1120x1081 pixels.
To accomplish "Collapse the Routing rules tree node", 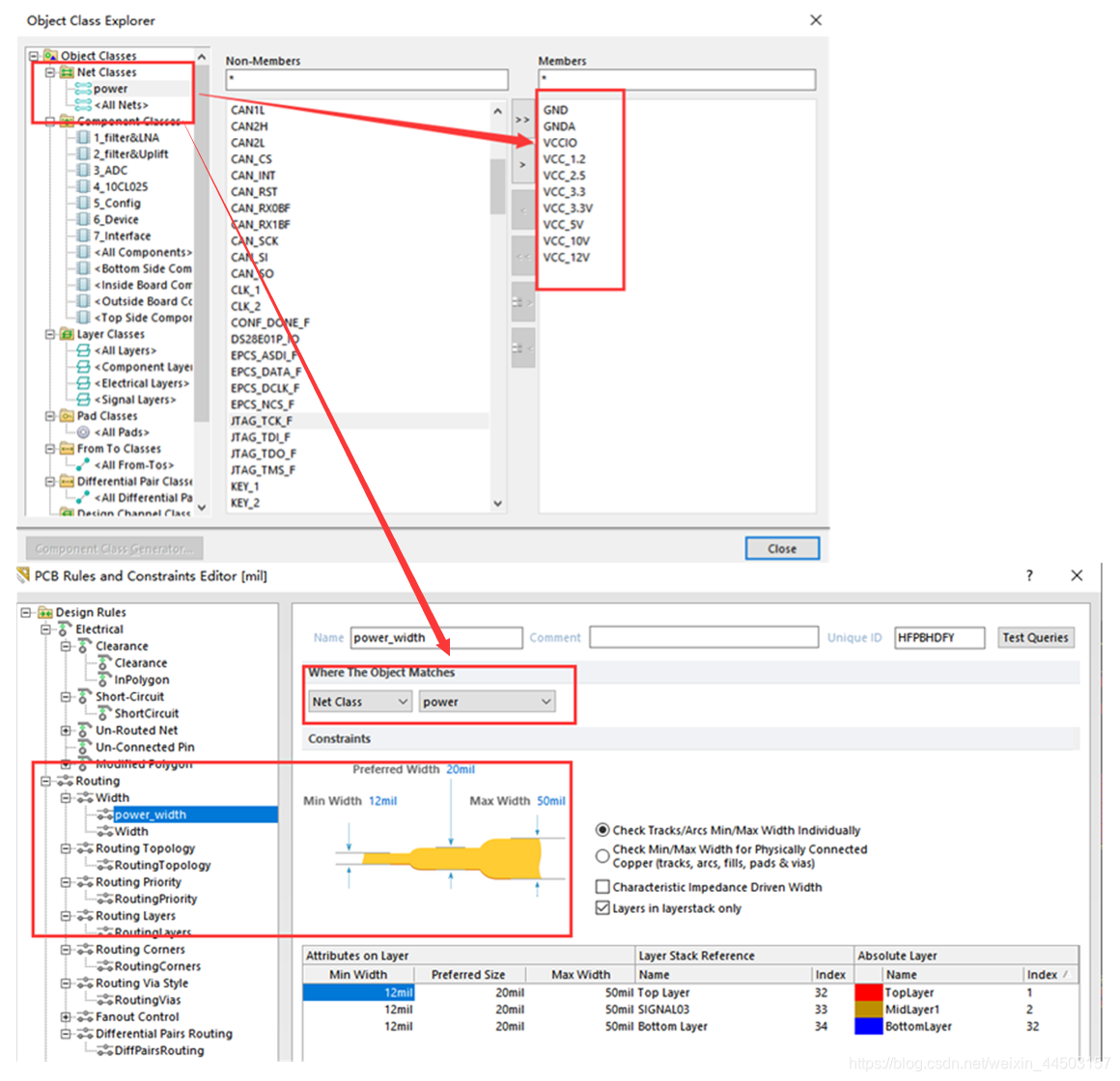I will (x=46, y=781).
